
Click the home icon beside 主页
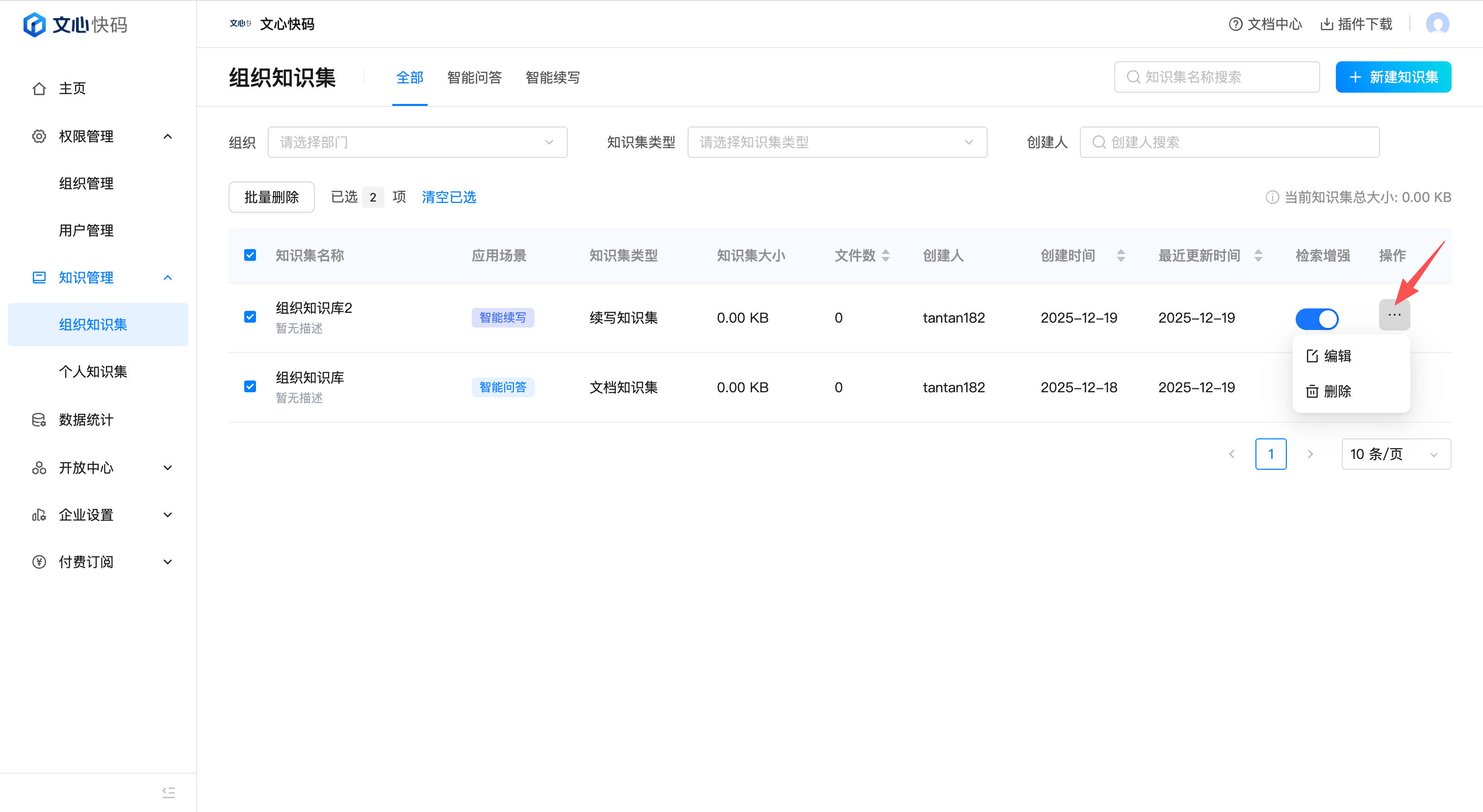39,89
